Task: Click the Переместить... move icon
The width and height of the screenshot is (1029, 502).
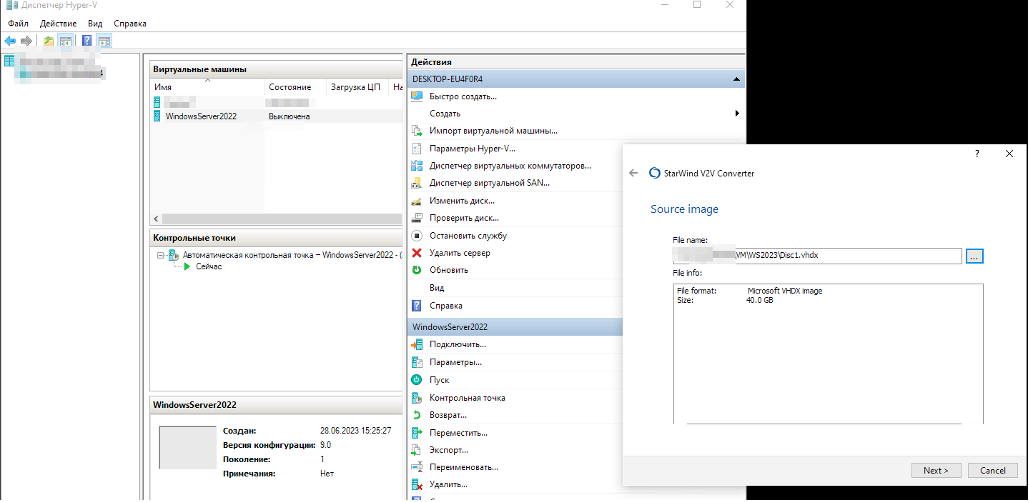Action: point(416,433)
